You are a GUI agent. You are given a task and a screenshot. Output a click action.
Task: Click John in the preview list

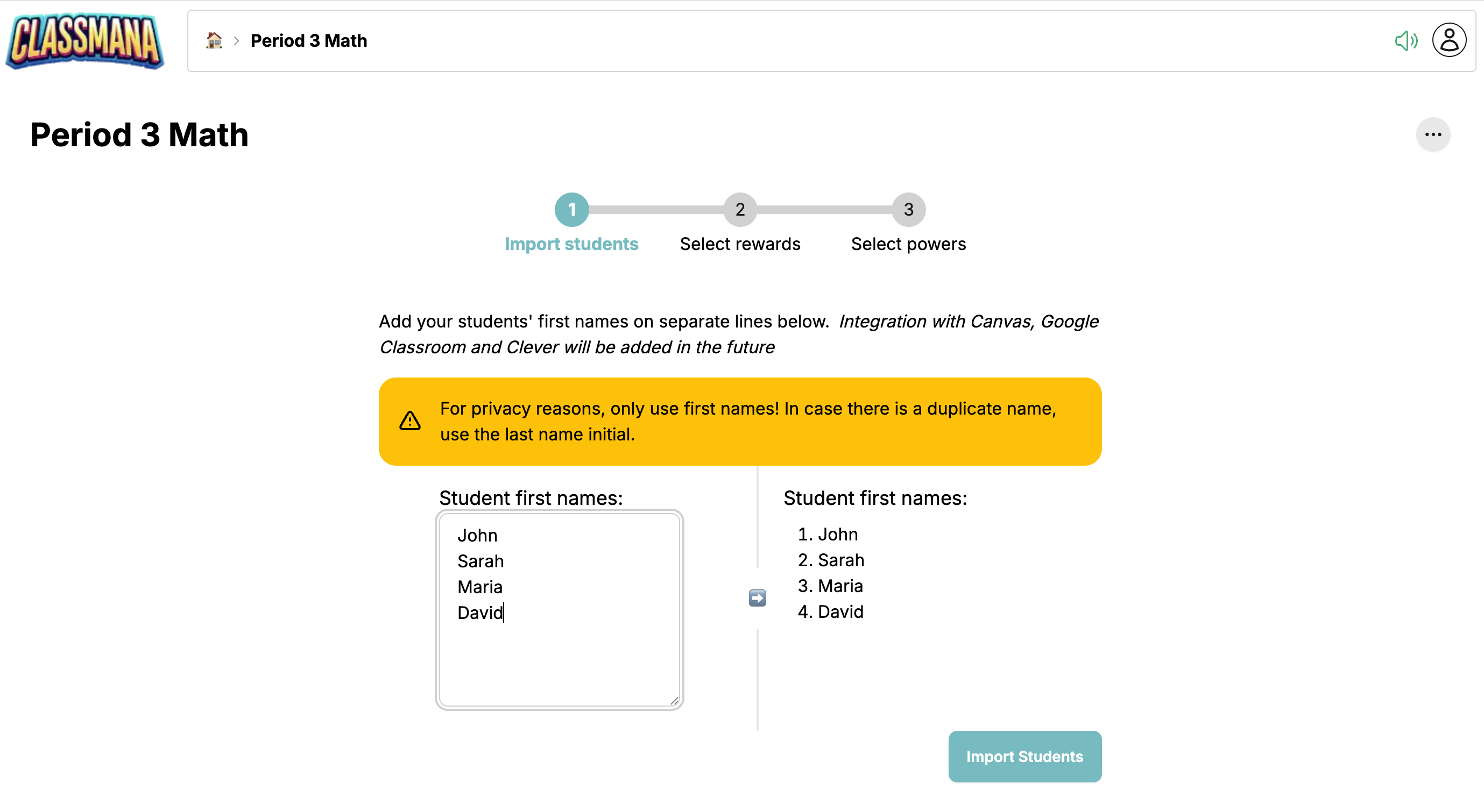tap(837, 535)
